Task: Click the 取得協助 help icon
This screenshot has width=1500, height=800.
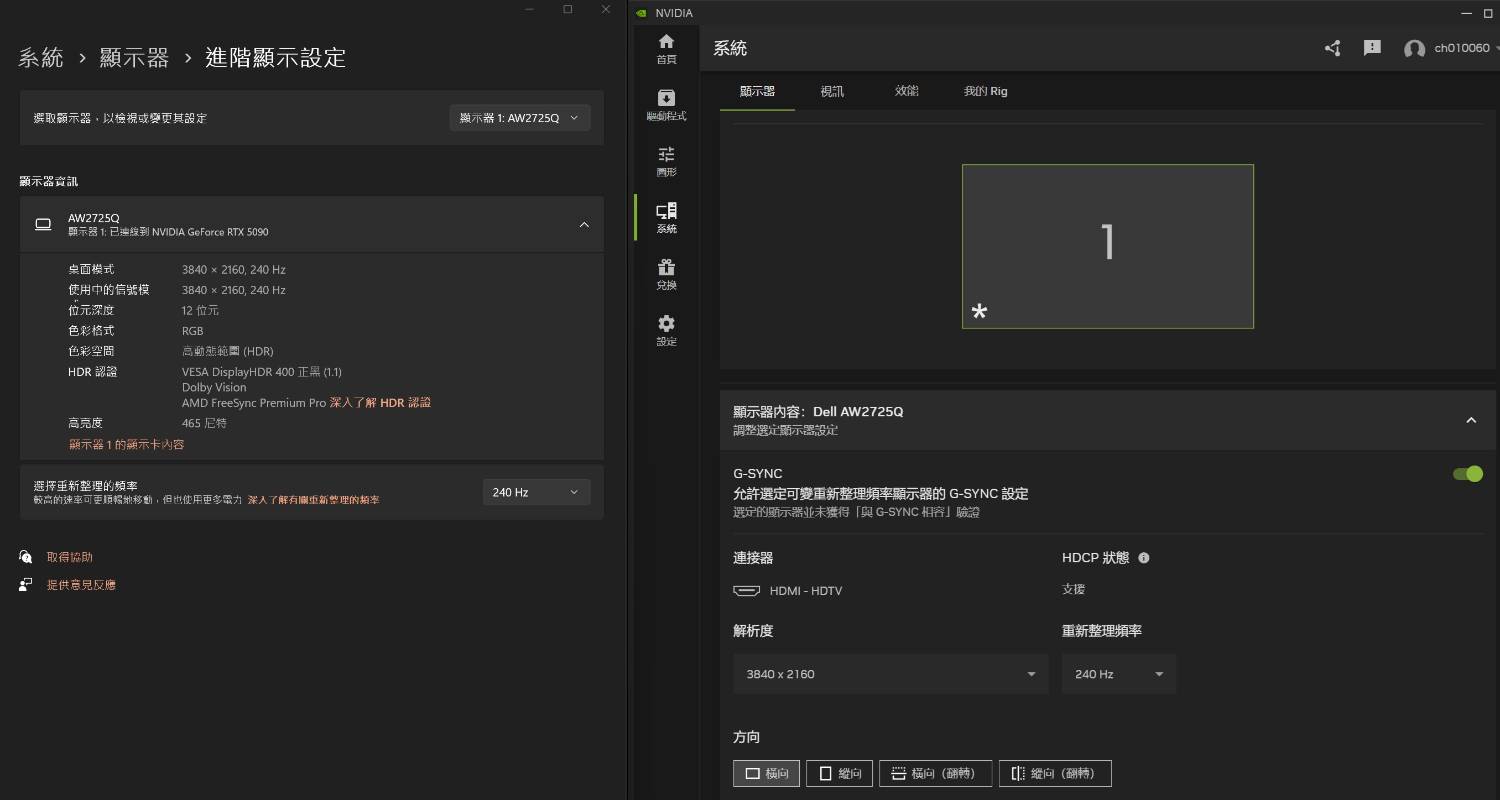Action: pyautogui.click(x=26, y=557)
